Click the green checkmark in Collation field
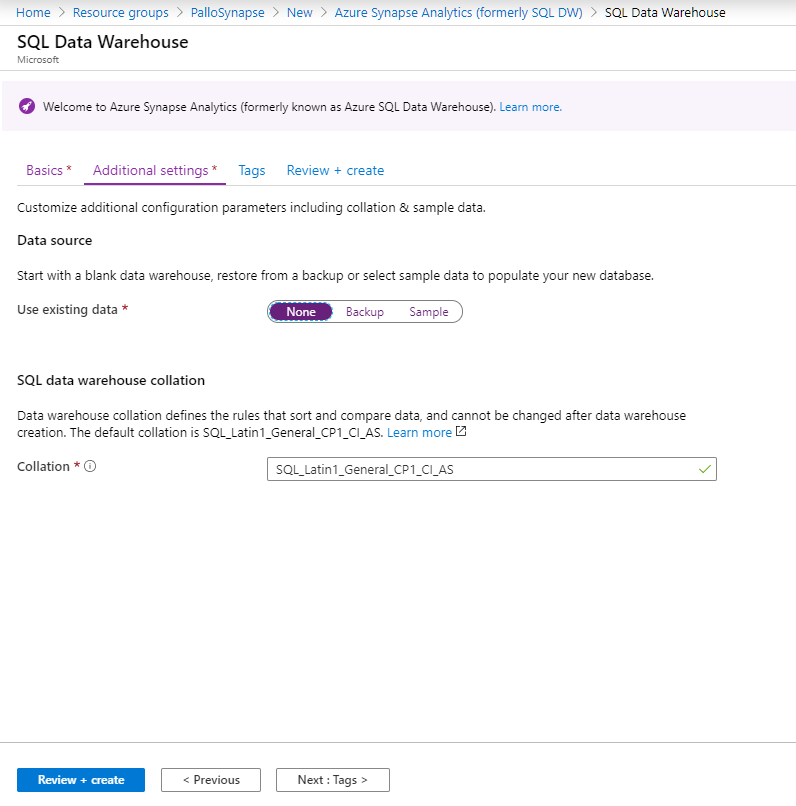 [705, 469]
